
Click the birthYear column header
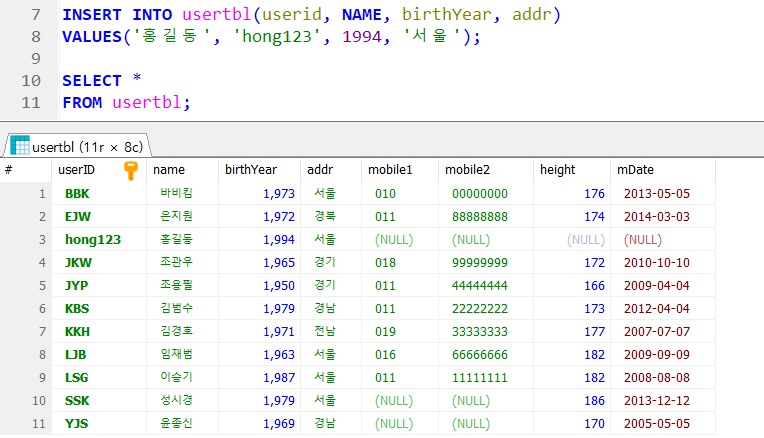point(250,171)
